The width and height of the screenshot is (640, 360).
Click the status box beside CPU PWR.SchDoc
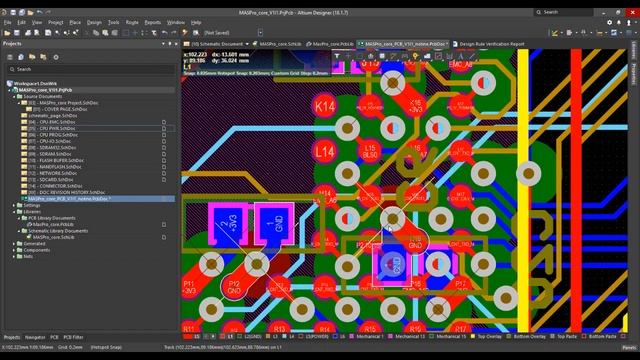(x=164, y=128)
